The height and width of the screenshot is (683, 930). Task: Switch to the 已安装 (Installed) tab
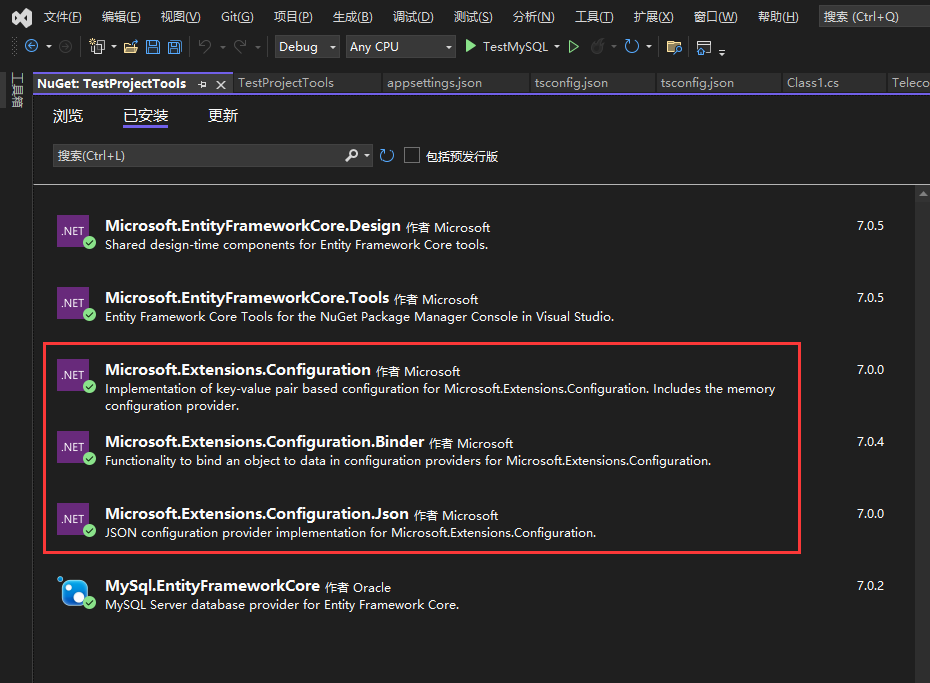145,116
